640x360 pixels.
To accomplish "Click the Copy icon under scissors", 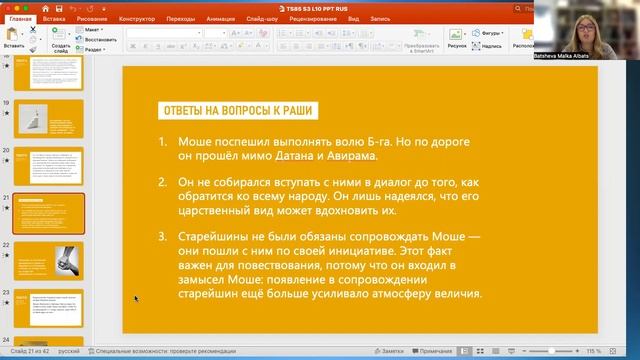I will click(x=33, y=40).
